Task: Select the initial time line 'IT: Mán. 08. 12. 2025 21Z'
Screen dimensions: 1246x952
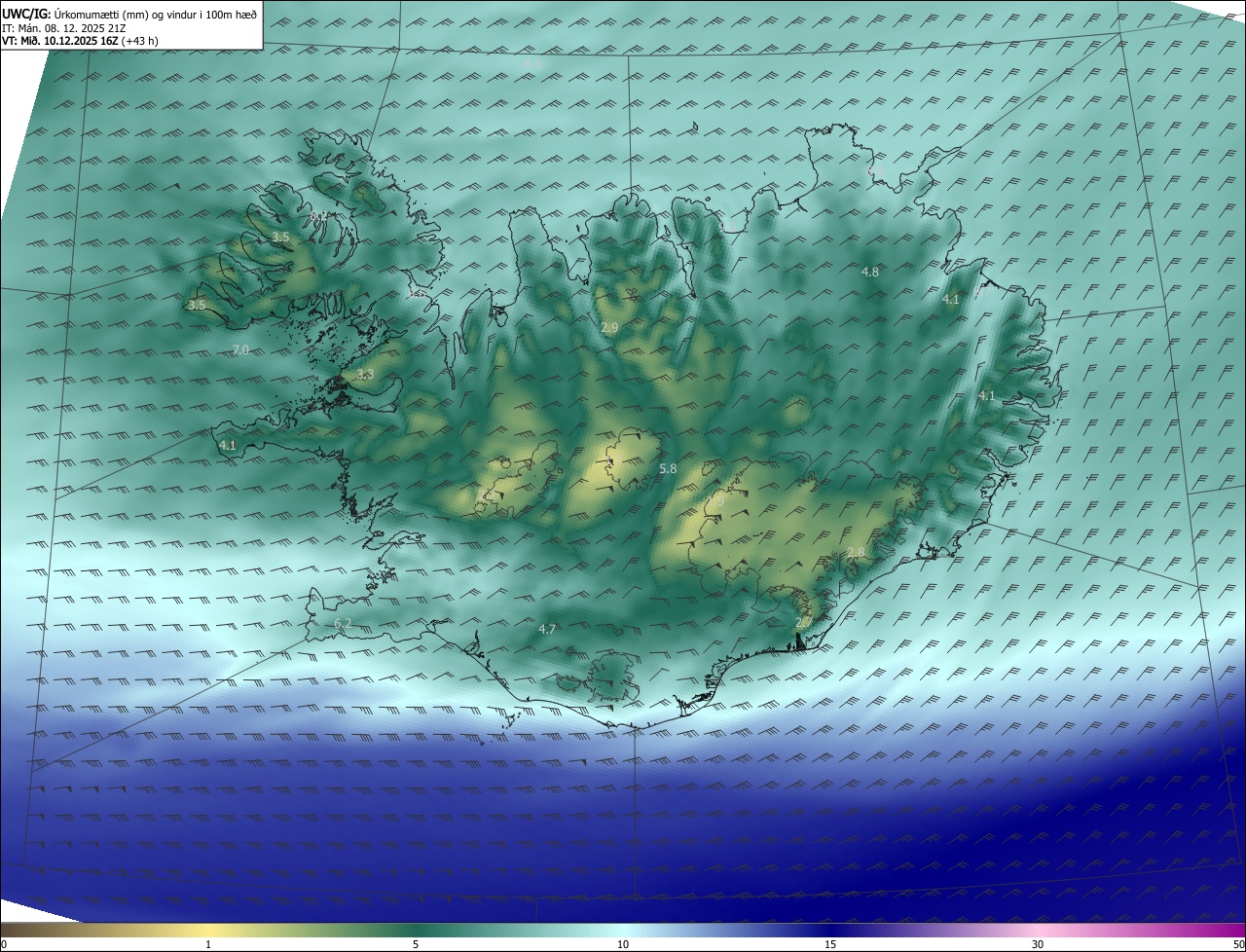Action: [64, 27]
